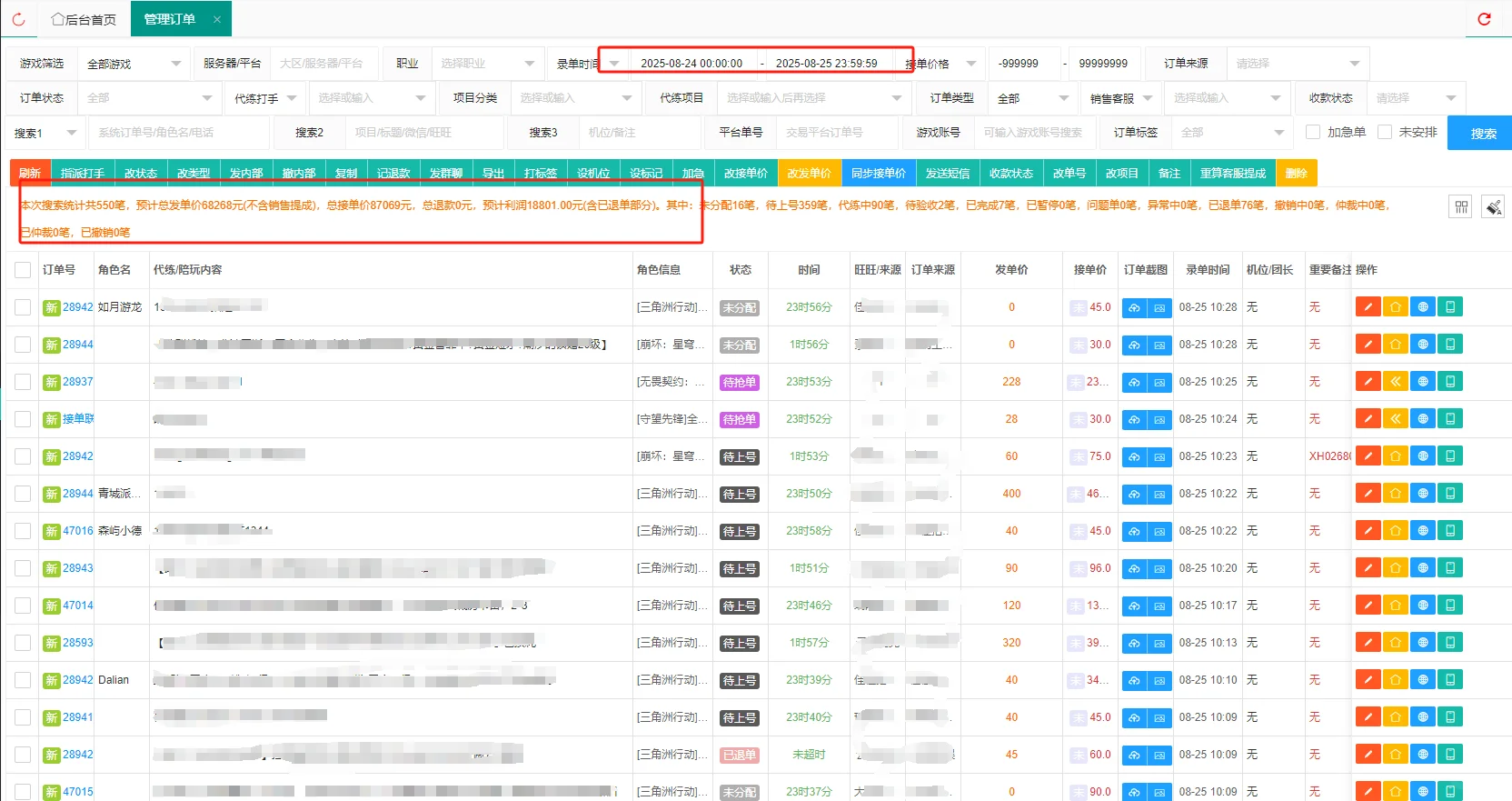Click red edit pencil for 10:17 order
The width and height of the screenshot is (1512, 801).
(1368, 606)
